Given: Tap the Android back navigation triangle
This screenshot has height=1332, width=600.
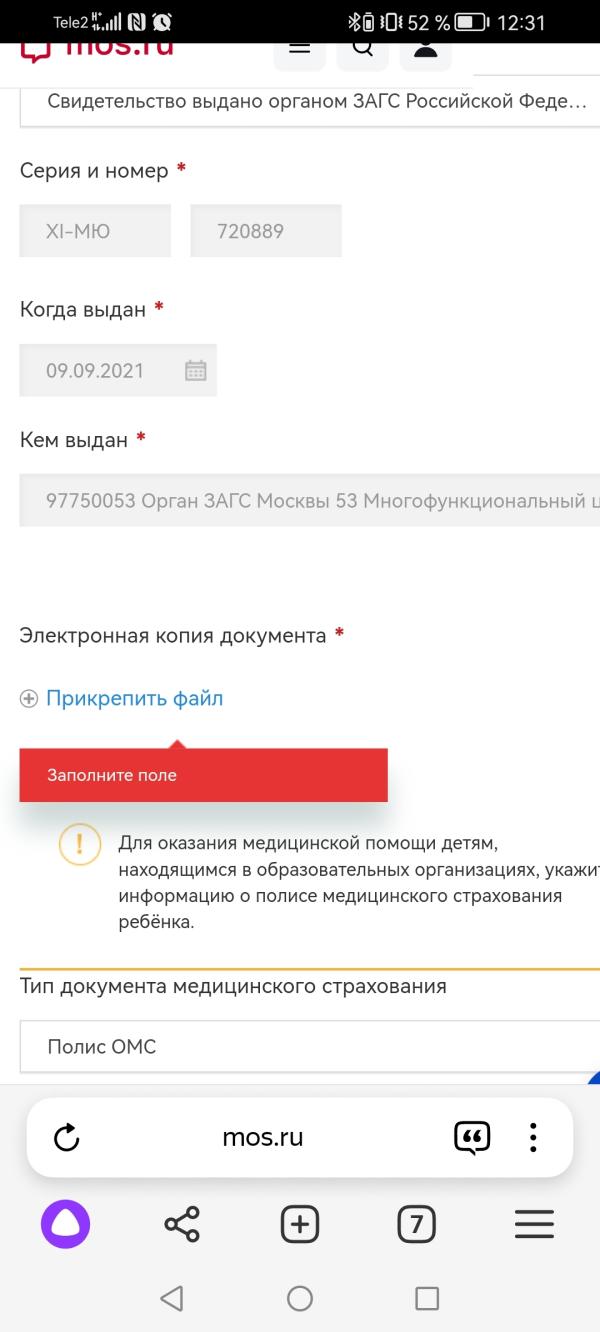Looking at the screenshot, I should click(x=171, y=1298).
